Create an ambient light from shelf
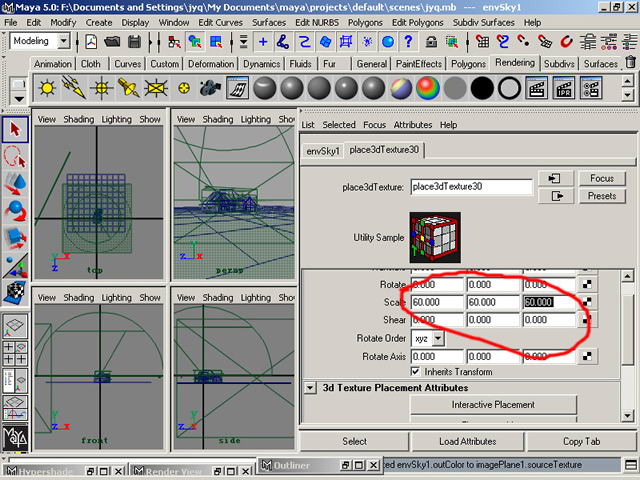Screen dimensions: 640x480 (47, 88)
